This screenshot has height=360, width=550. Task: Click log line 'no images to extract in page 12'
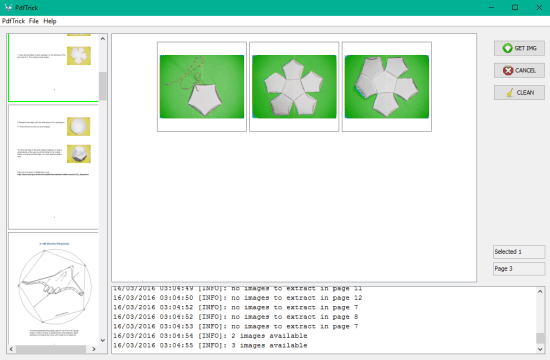pyautogui.click(x=237, y=298)
